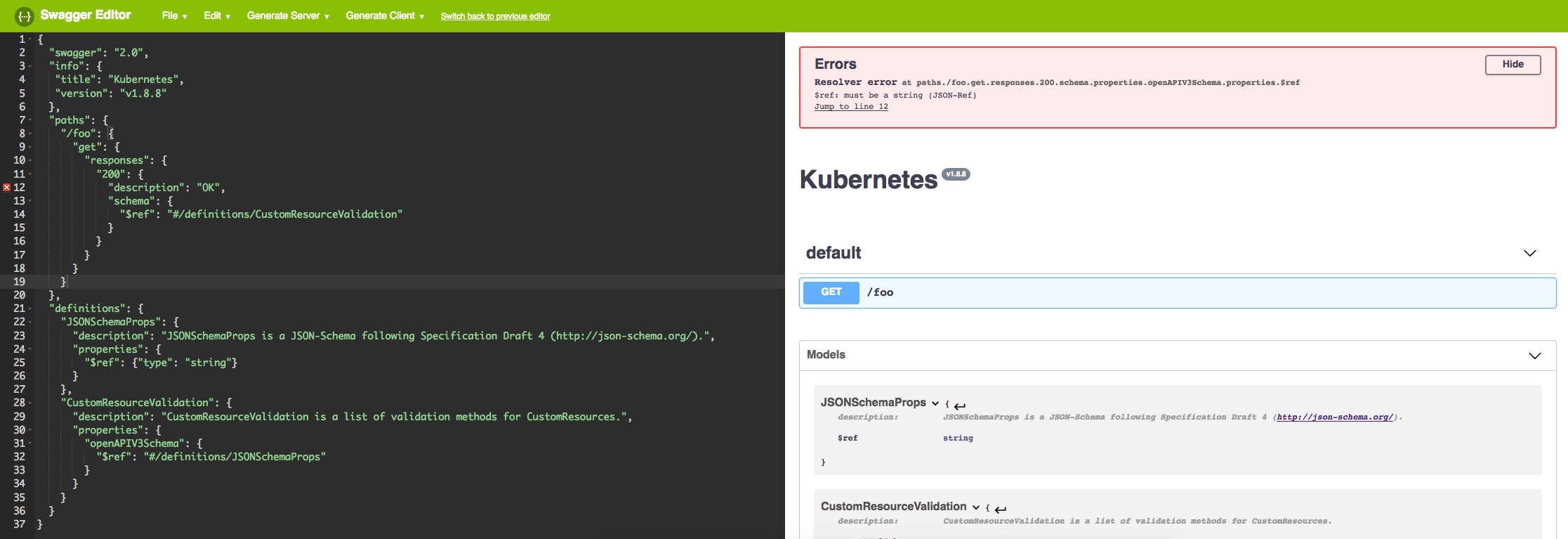Screen dimensions: 1568x539
Task: Fold the "properties" block at line 24
Action: [x=30, y=349]
